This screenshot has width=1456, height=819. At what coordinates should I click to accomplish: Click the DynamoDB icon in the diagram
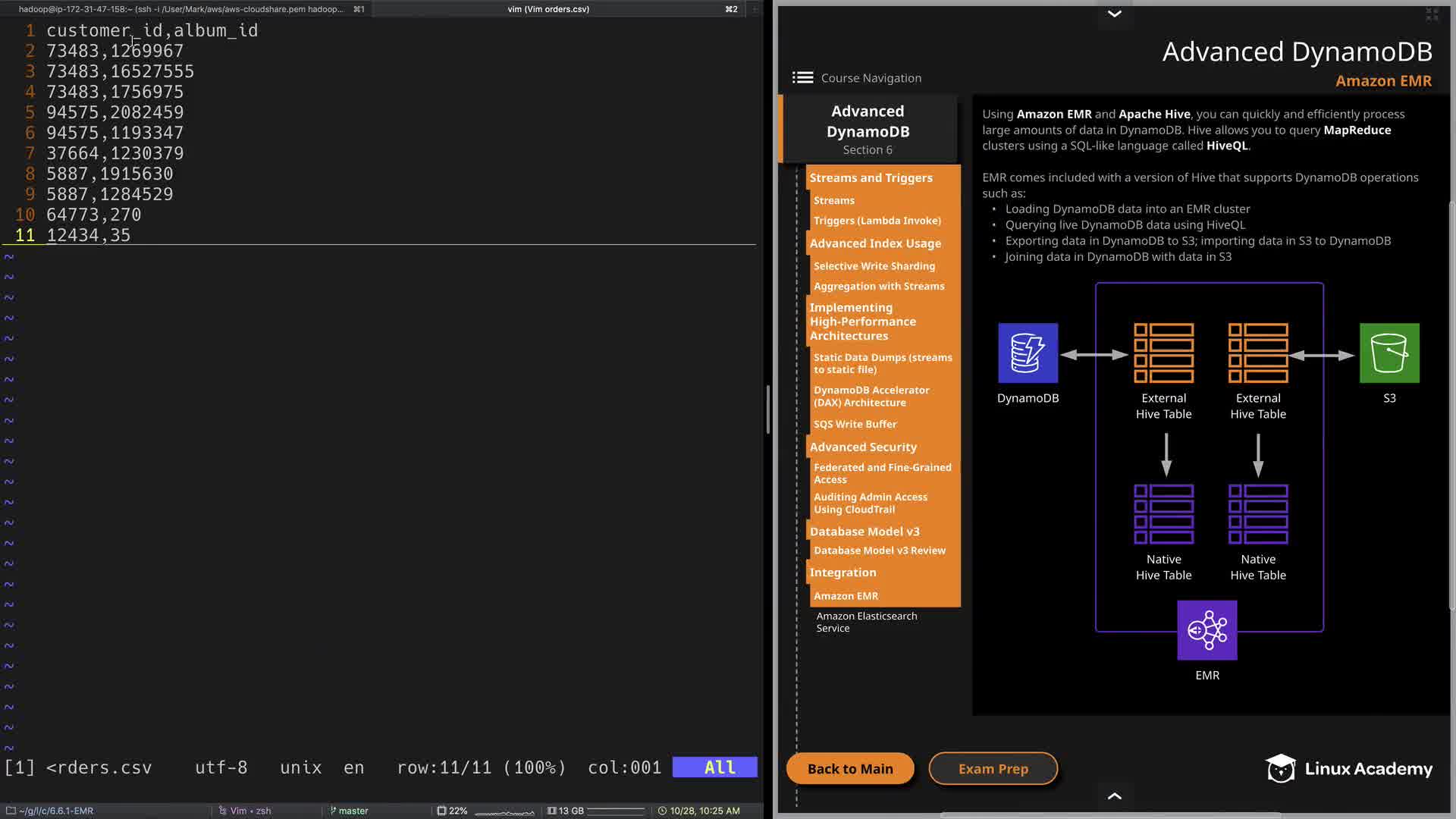[1028, 353]
